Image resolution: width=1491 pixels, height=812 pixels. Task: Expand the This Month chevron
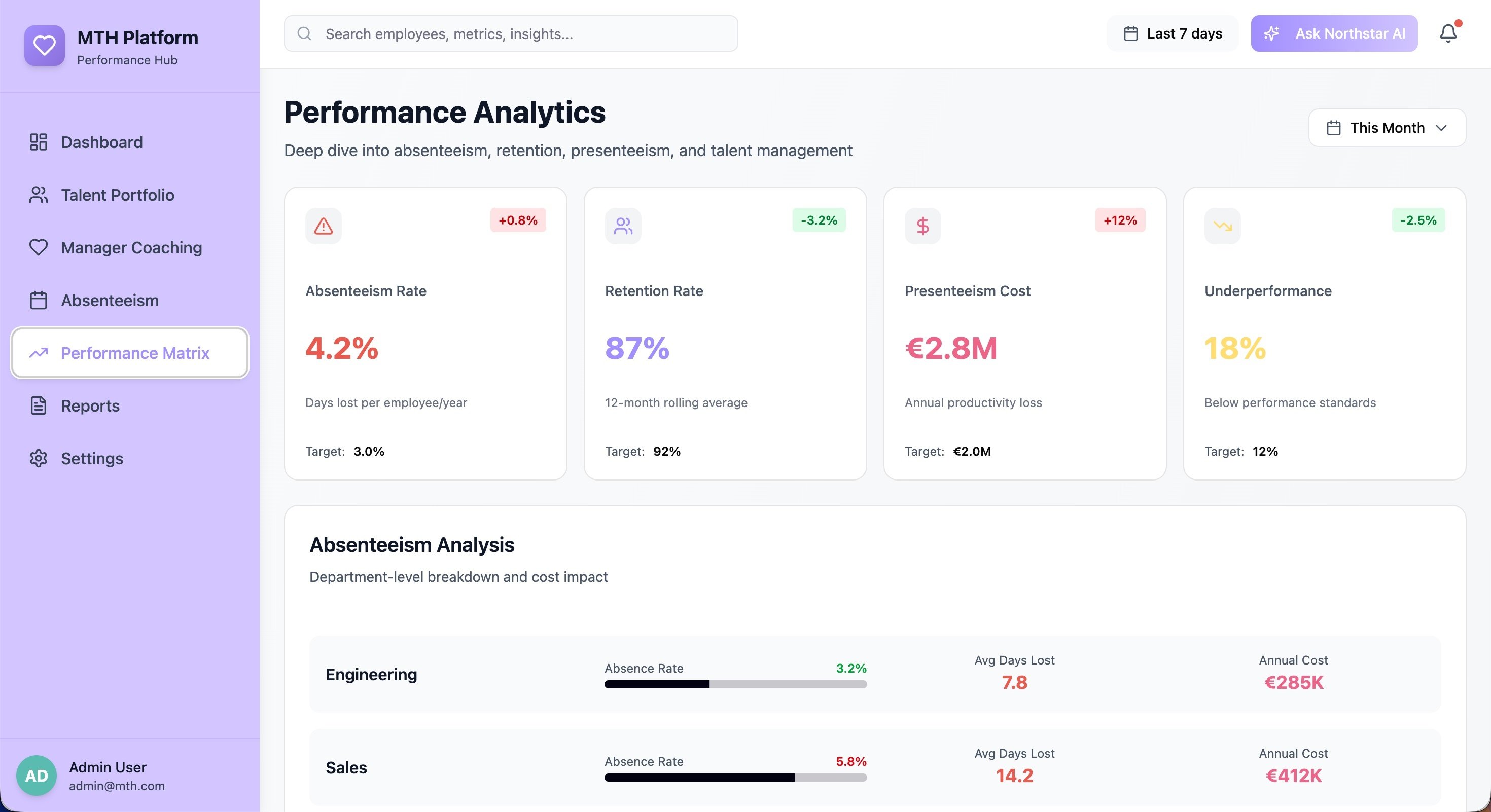click(x=1441, y=128)
